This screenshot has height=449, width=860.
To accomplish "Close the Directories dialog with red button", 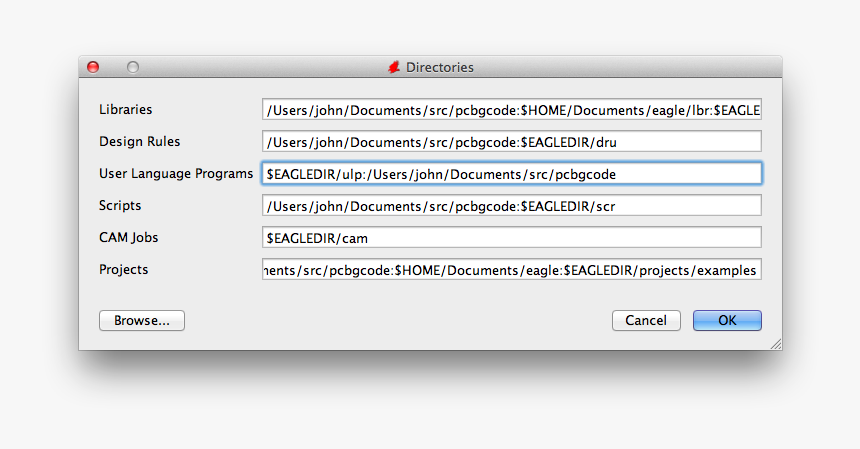I will pos(93,67).
